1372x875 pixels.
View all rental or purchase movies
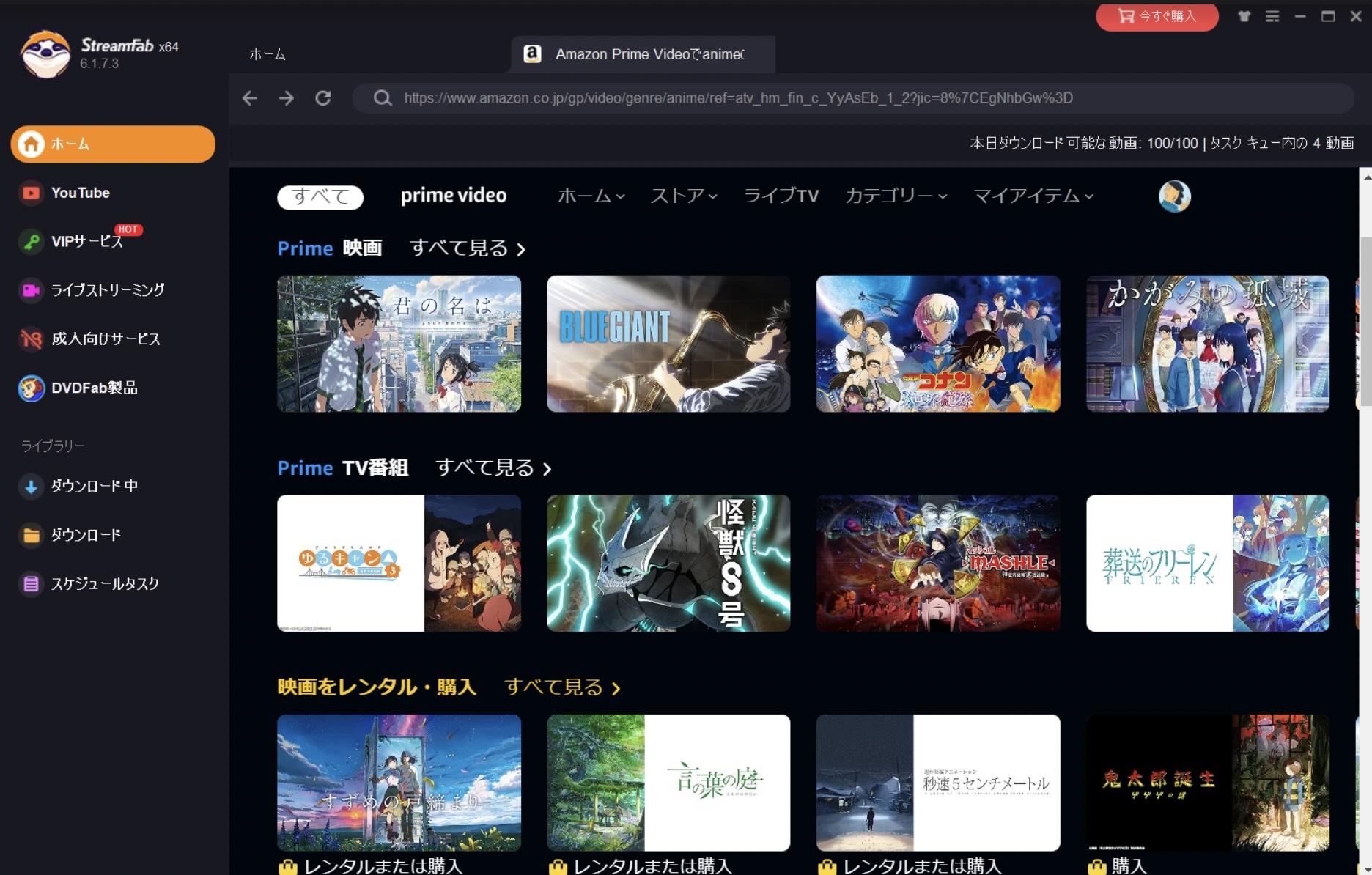562,687
